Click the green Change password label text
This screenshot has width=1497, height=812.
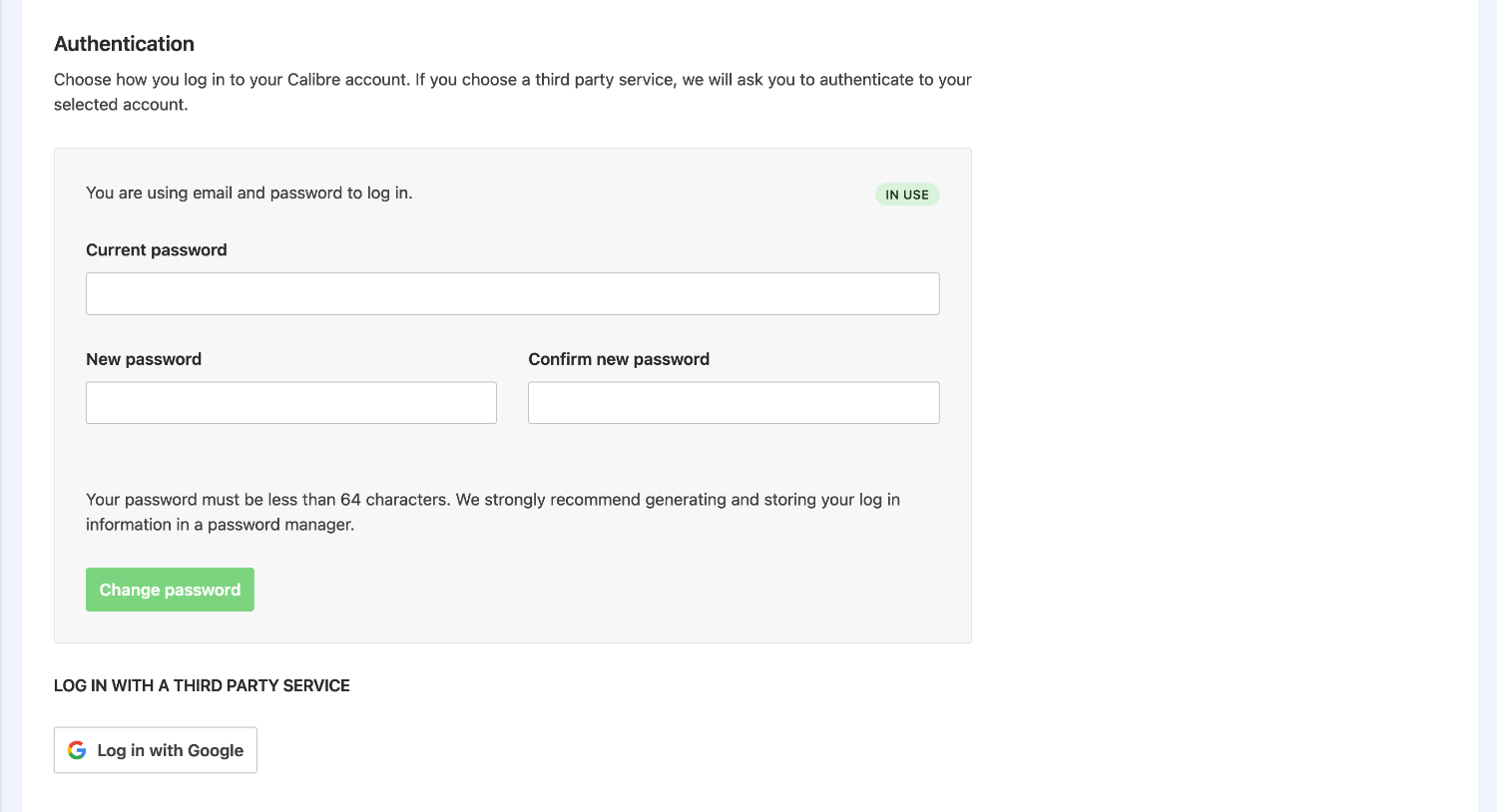coord(169,589)
